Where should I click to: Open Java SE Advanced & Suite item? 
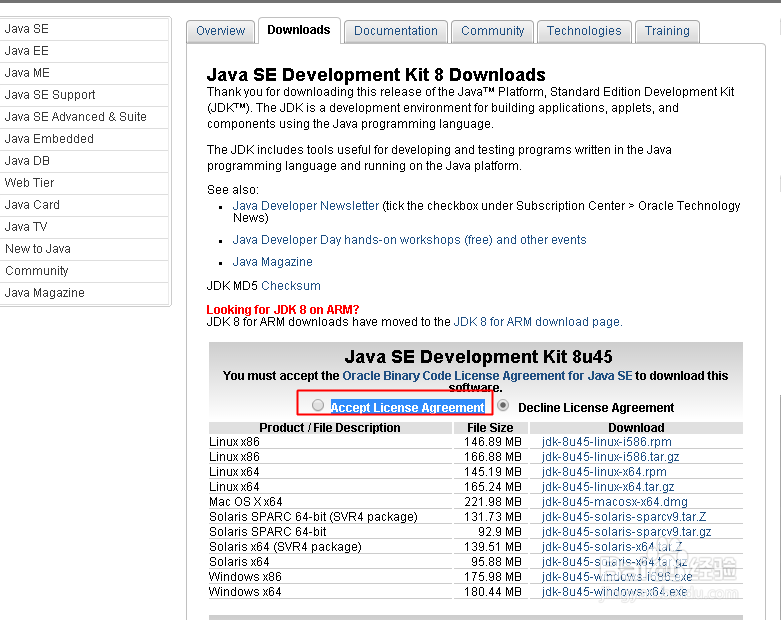(84, 117)
